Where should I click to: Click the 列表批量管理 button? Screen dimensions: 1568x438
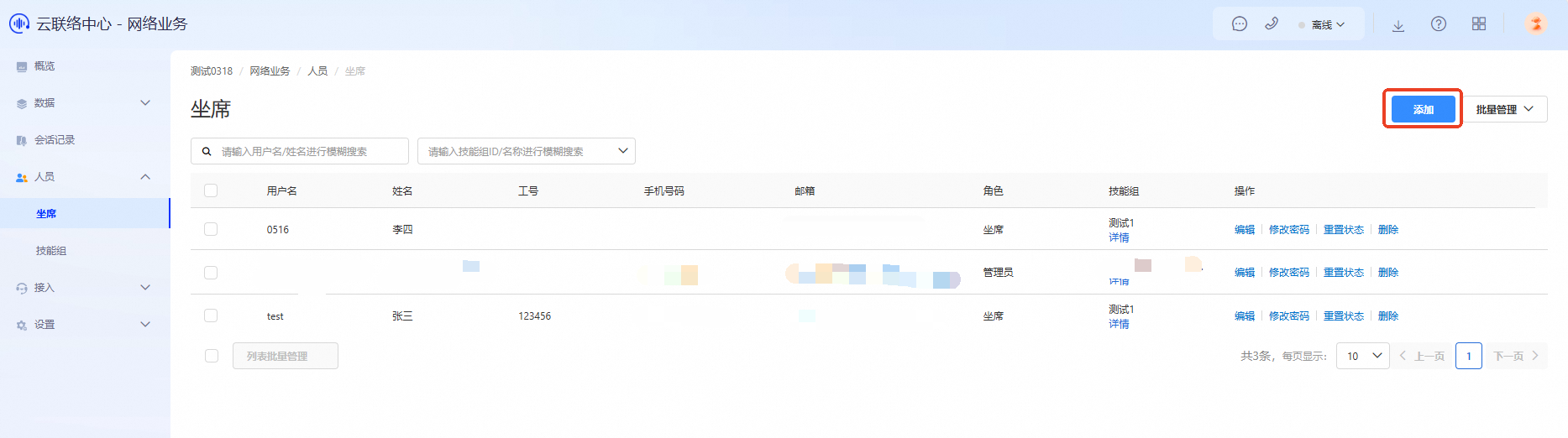[286, 356]
